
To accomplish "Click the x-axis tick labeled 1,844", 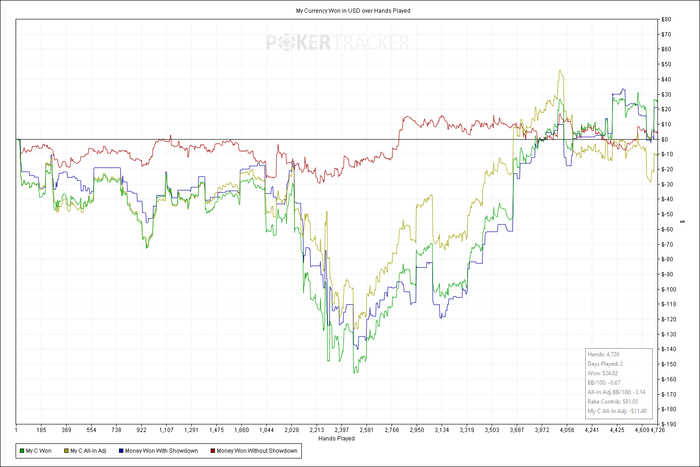I will pyautogui.click(x=266, y=430).
